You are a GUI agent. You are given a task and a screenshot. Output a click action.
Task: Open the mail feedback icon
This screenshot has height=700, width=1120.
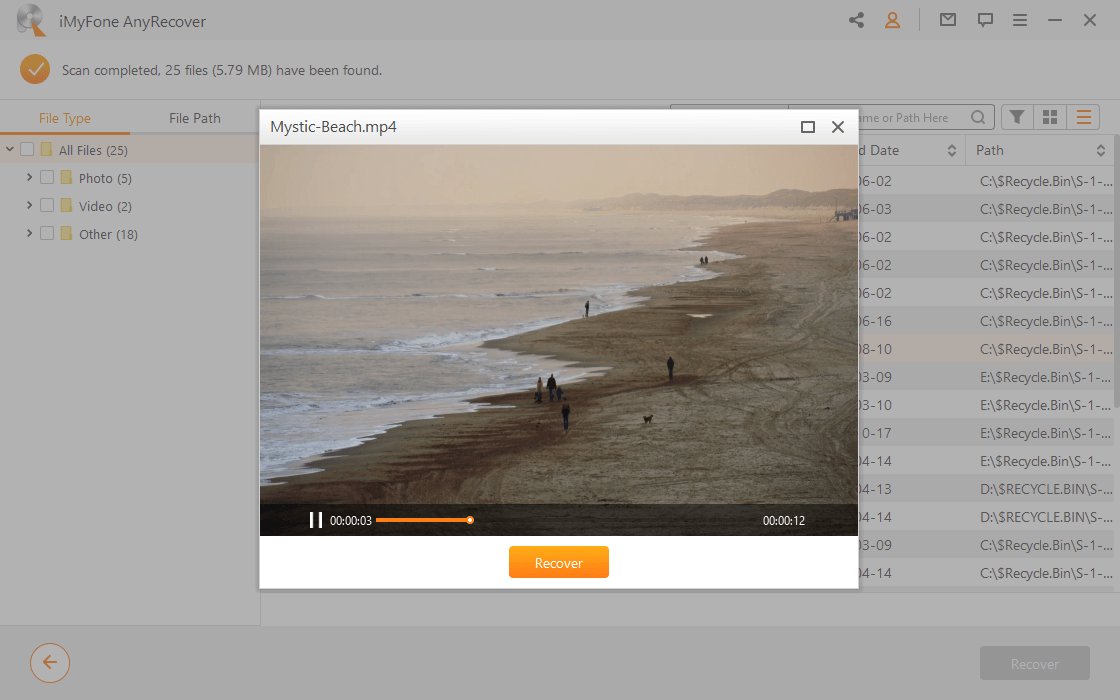pyautogui.click(x=947, y=19)
